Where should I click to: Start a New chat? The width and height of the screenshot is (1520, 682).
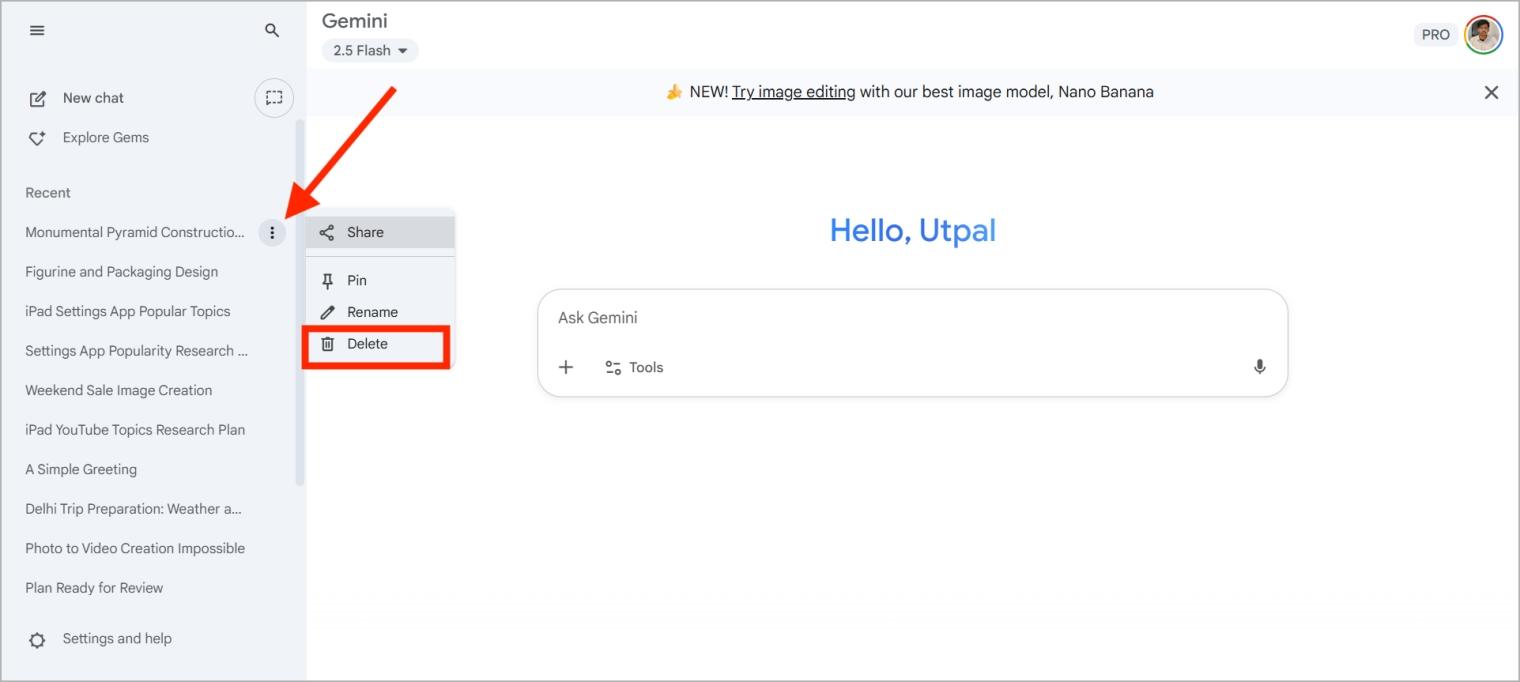92,98
